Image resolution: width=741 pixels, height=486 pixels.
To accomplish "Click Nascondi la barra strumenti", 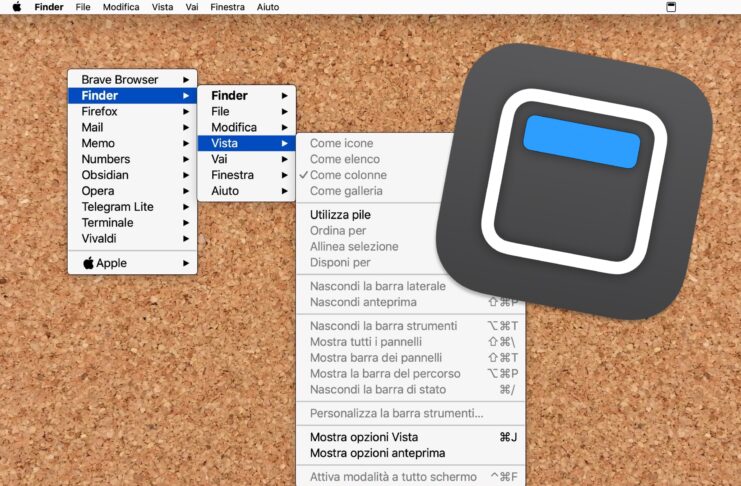I will (410, 326).
